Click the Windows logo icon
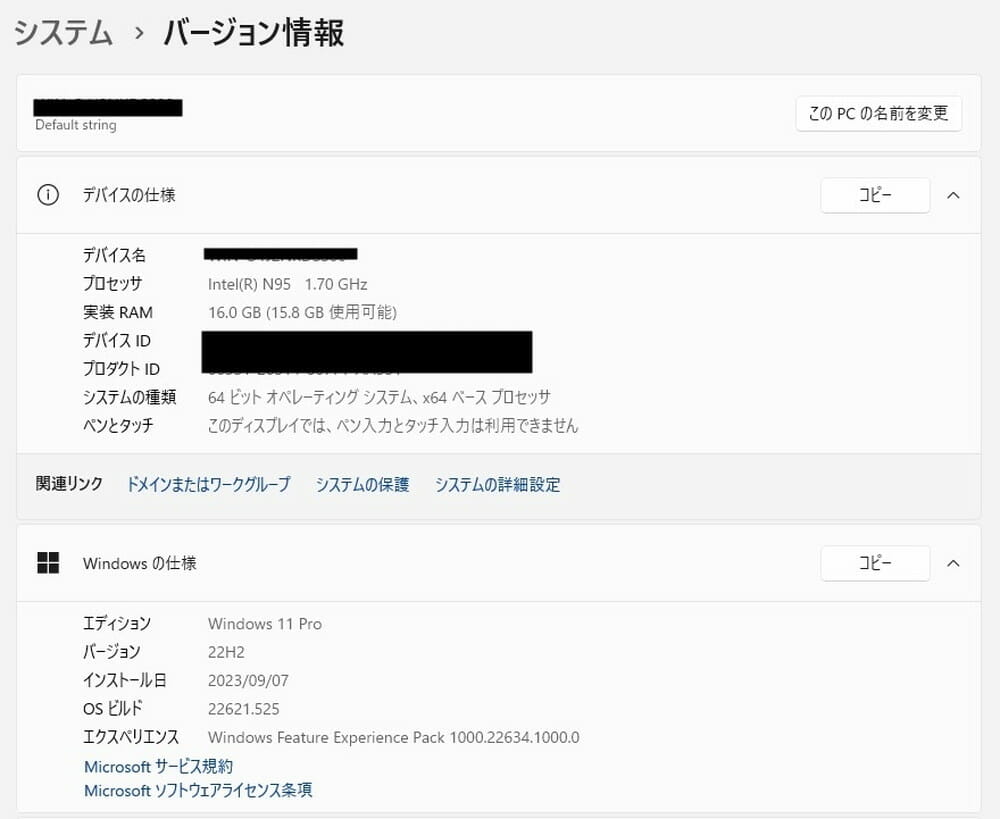Screen dimensions: 1000x819 point(48,563)
